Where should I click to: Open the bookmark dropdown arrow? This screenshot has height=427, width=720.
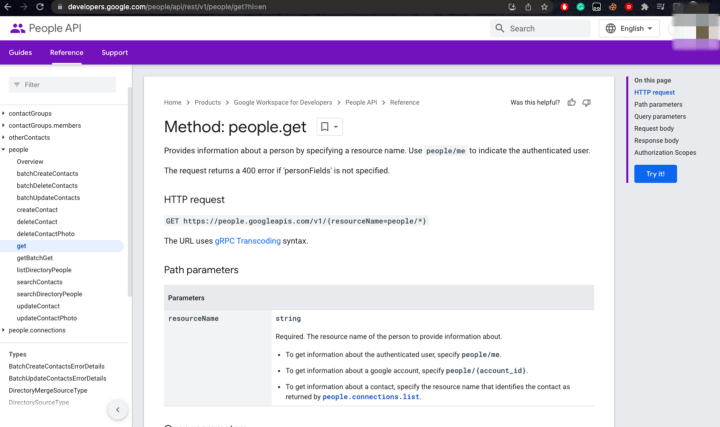(x=336, y=127)
